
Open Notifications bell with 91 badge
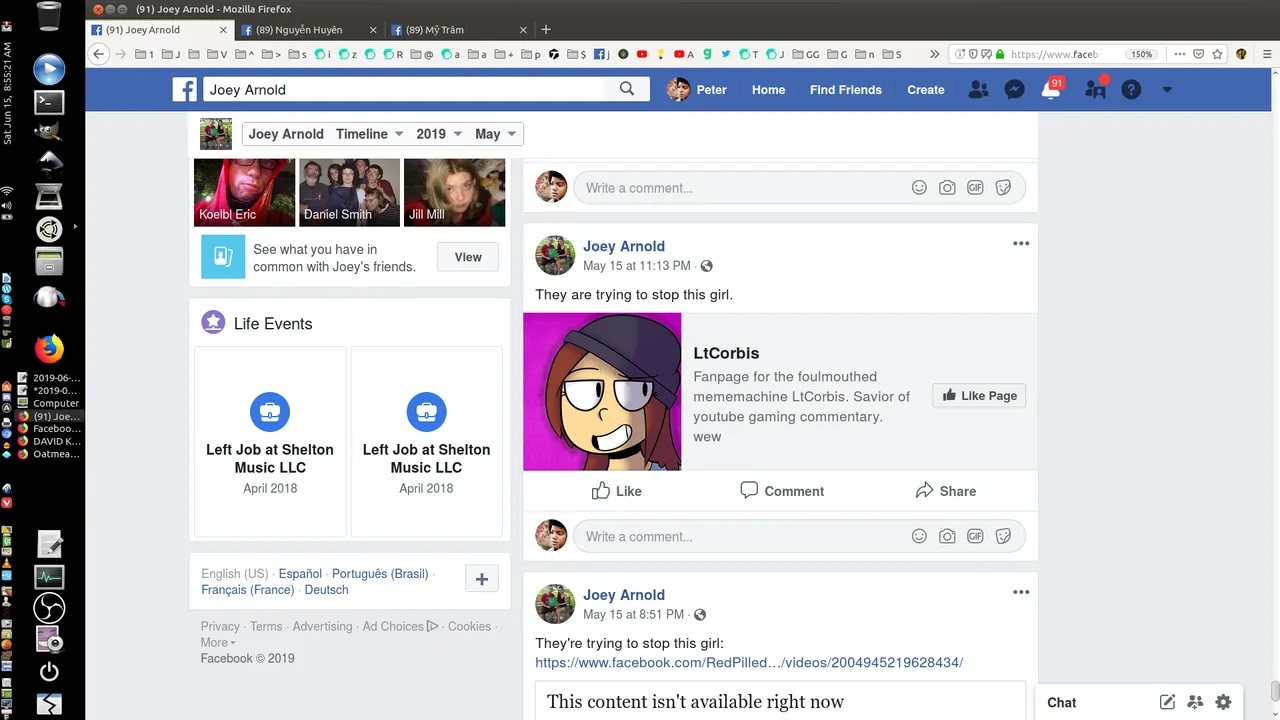[x=1050, y=90]
